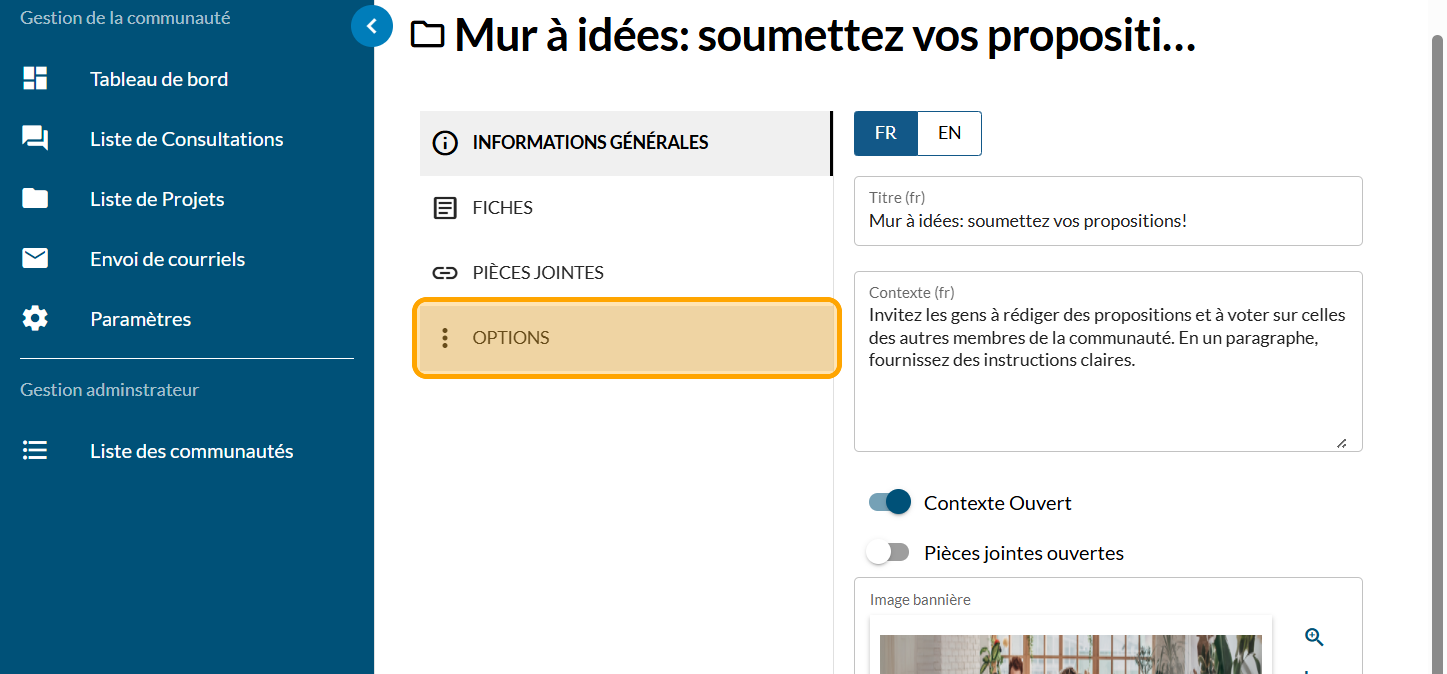Switch language to EN
This screenshot has width=1447, height=674.
pos(949,133)
